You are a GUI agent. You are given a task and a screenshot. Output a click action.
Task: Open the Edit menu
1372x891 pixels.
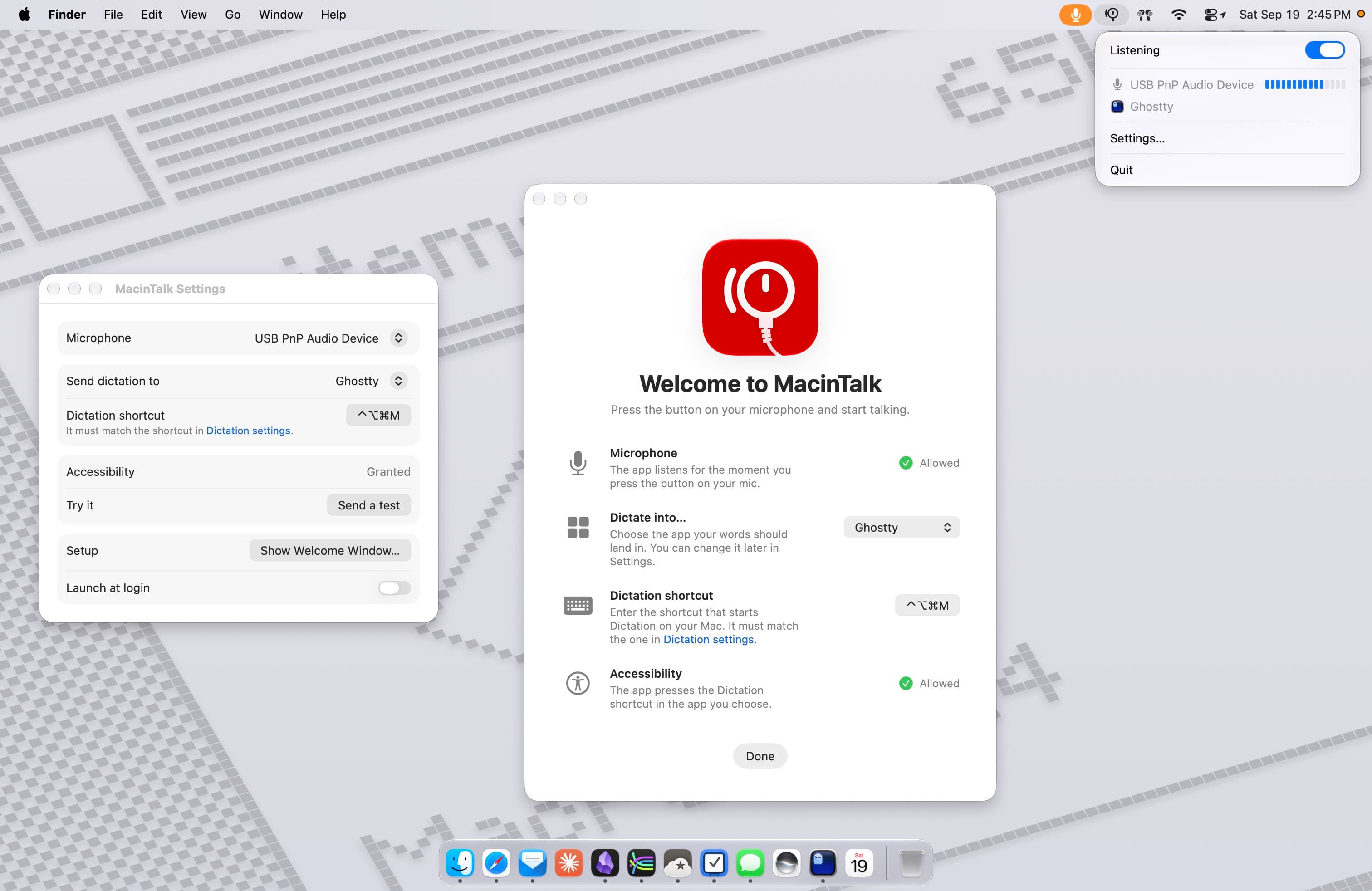(x=151, y=15)
